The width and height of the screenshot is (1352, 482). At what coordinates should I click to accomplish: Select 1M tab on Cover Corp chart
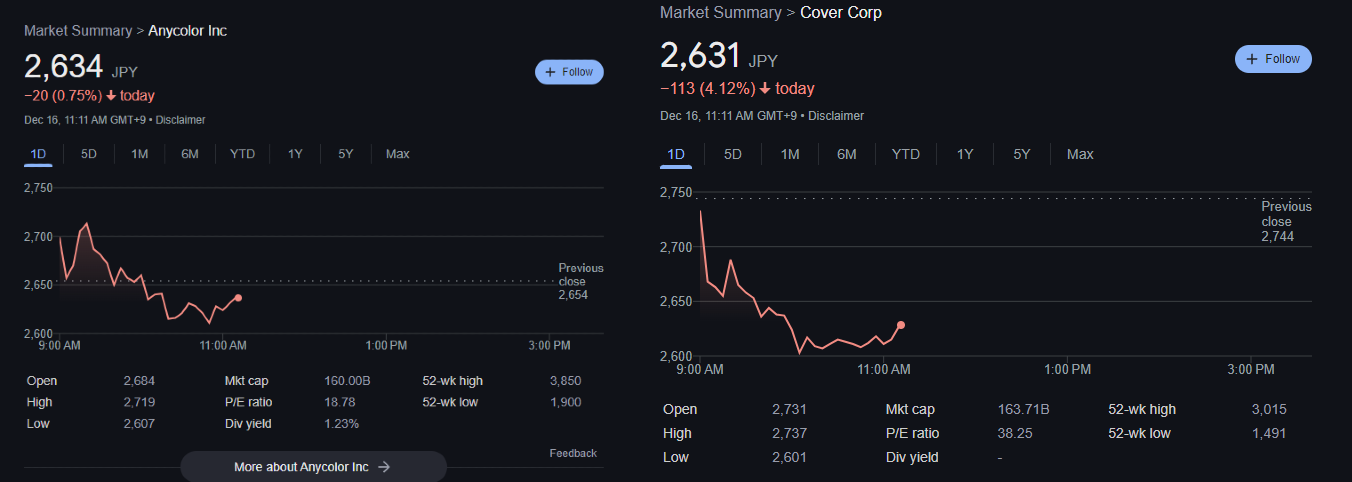click(x=790, y=154)
